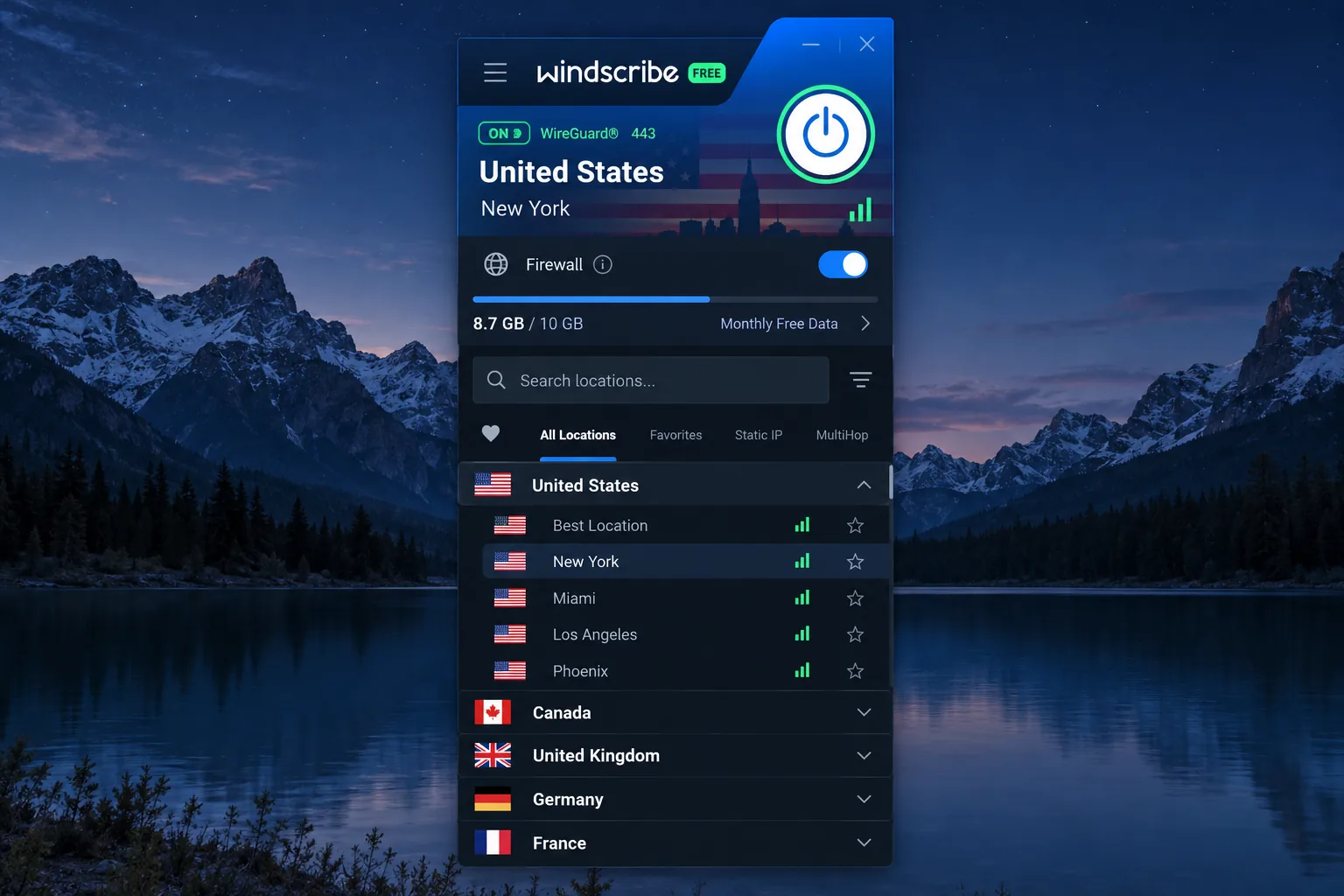Star the Phoenix location
Screen dimensions: 1344x896
(x=855, y=671)
